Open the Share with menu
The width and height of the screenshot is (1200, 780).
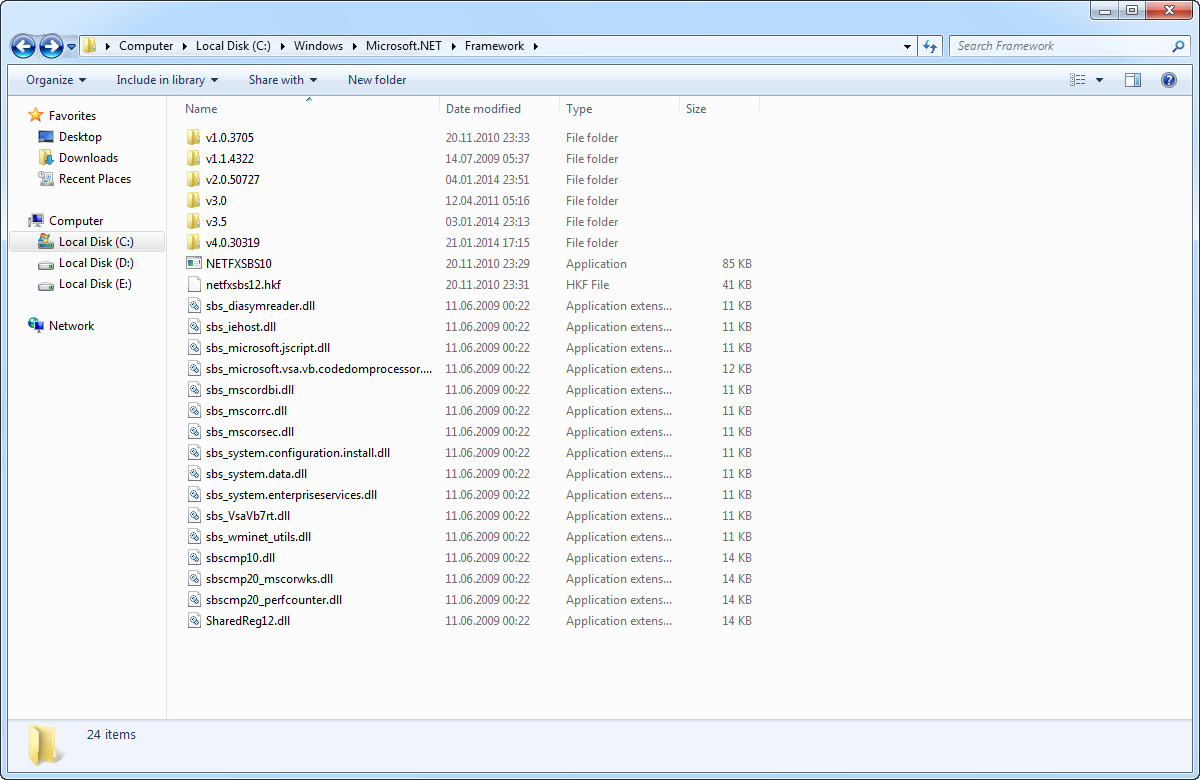[283, 80]
